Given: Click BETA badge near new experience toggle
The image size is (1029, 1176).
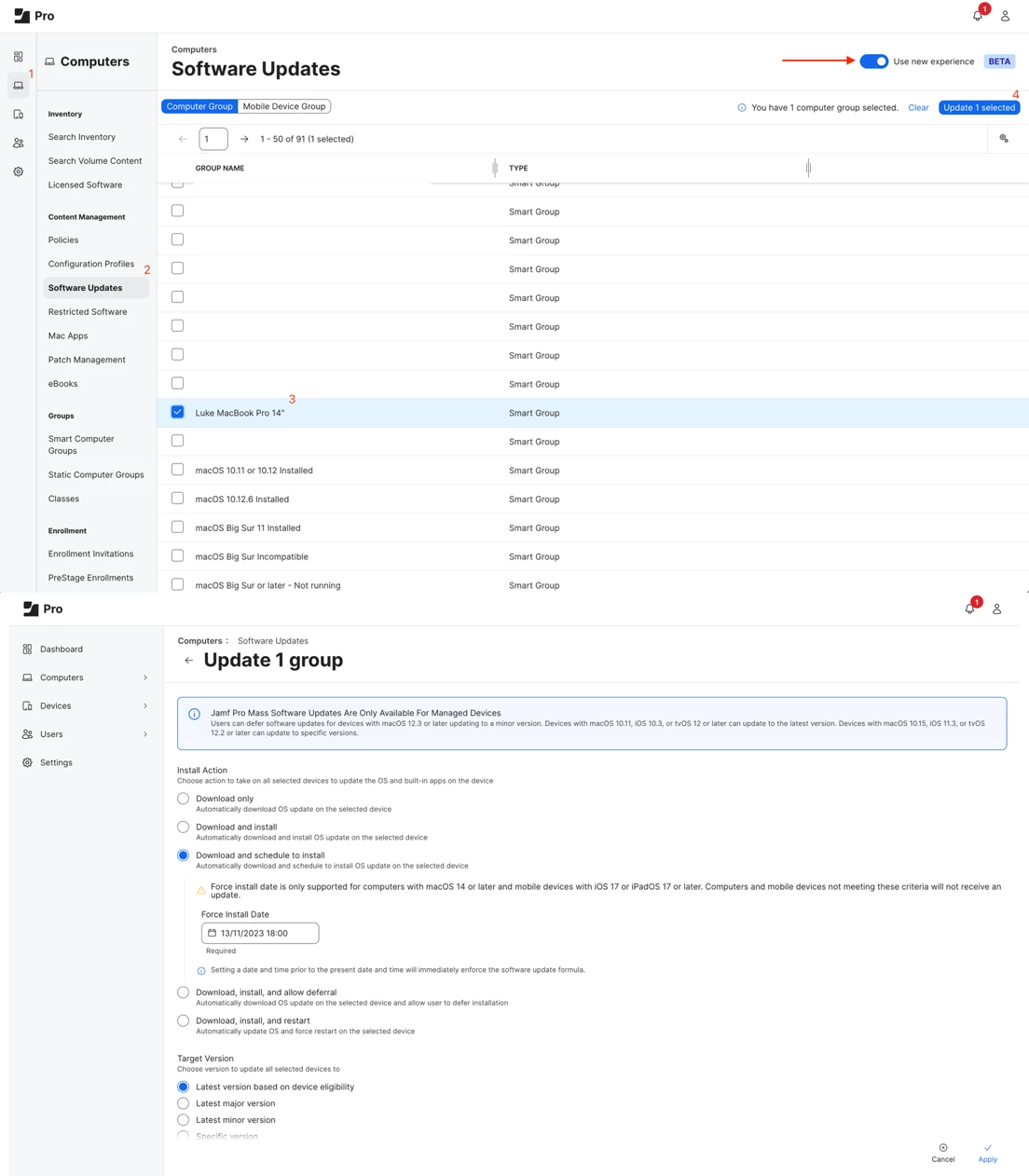Looking at the screenshot, I should point(999,62).
